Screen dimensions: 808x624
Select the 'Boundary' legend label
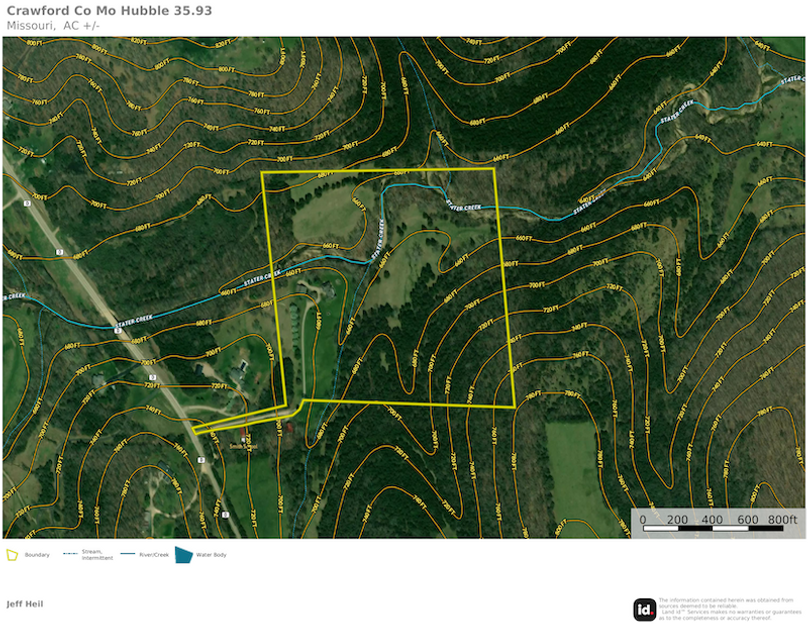click(37, 555)
